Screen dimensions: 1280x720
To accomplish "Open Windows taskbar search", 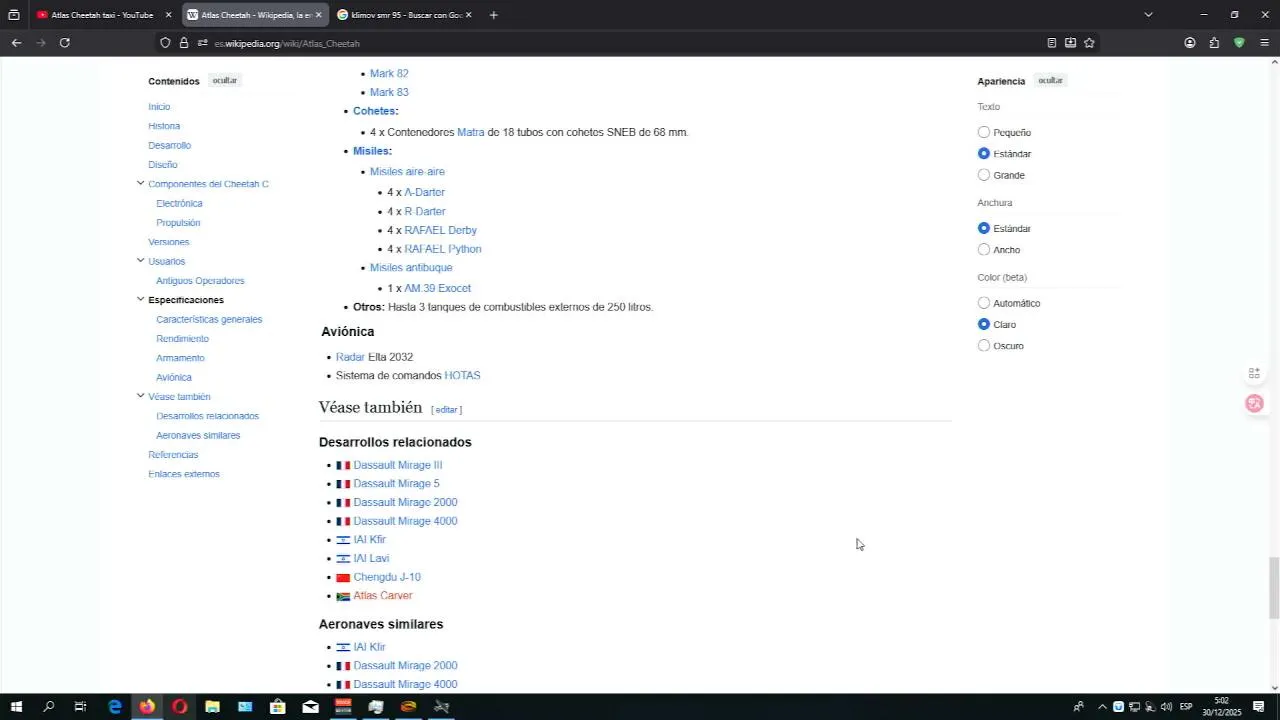I will pos(48,707).
